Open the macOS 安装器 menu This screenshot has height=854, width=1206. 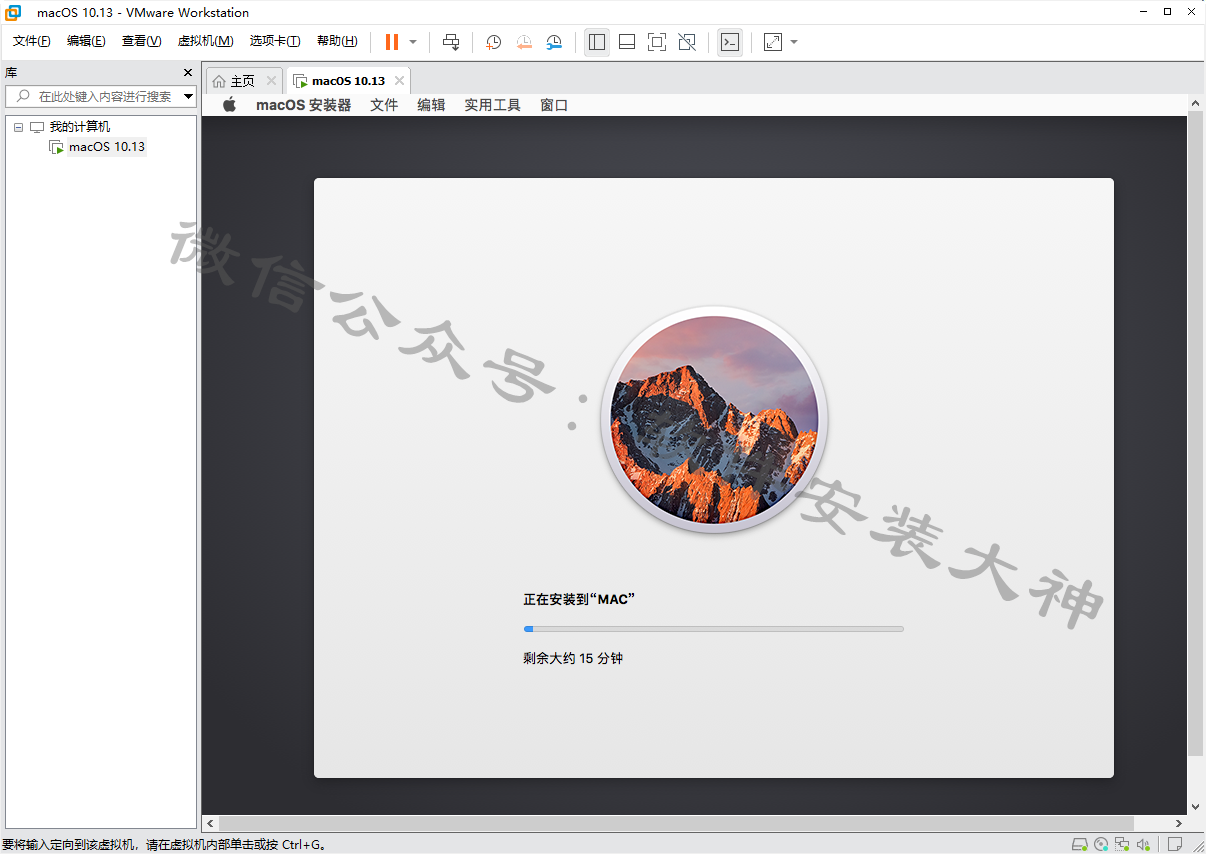pos(304,105)
